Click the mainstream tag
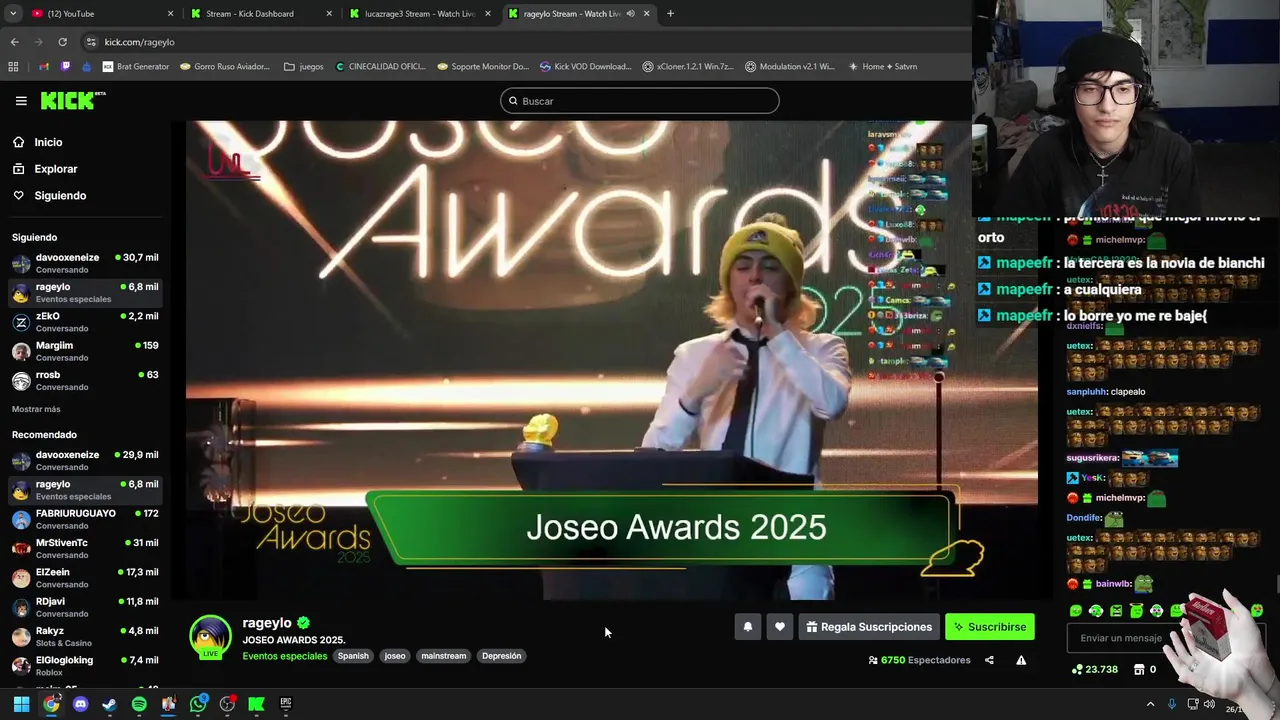 pos(444,656)
